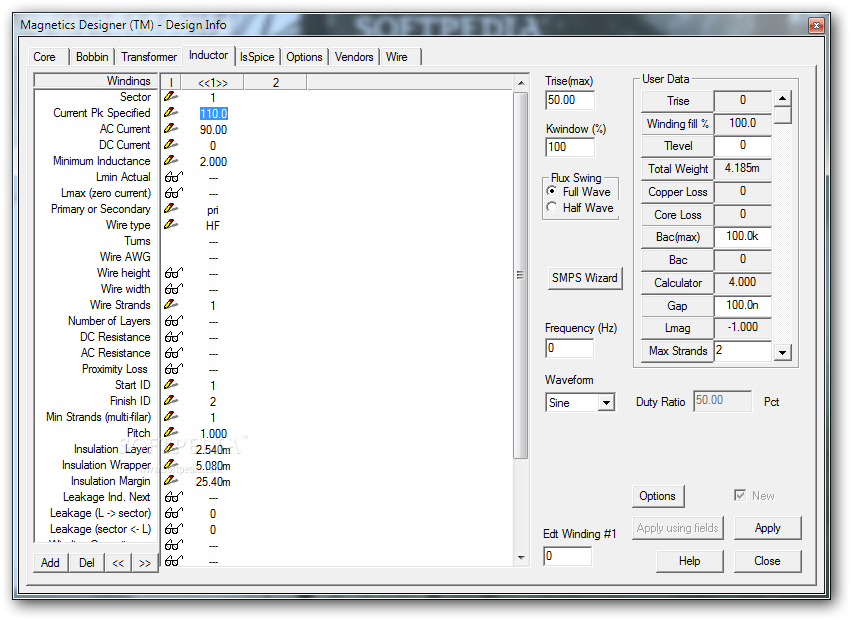The height and width of the screenshot is (620, 851).
Task: Click the Apply button
Action: (767, 528)
